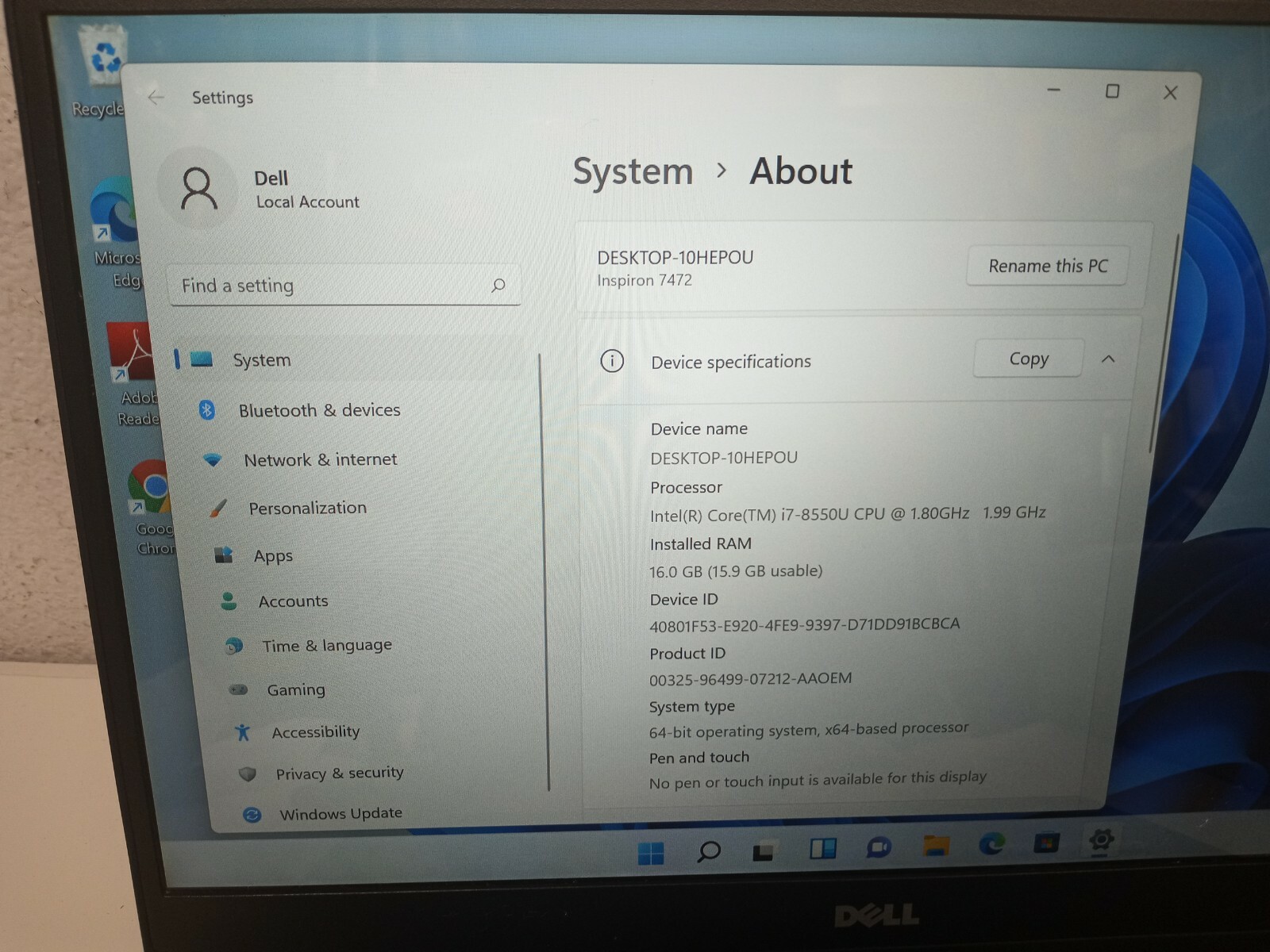Open Accounts settings page
This screenshot has height=952, width=1270.
coord(293,601)
